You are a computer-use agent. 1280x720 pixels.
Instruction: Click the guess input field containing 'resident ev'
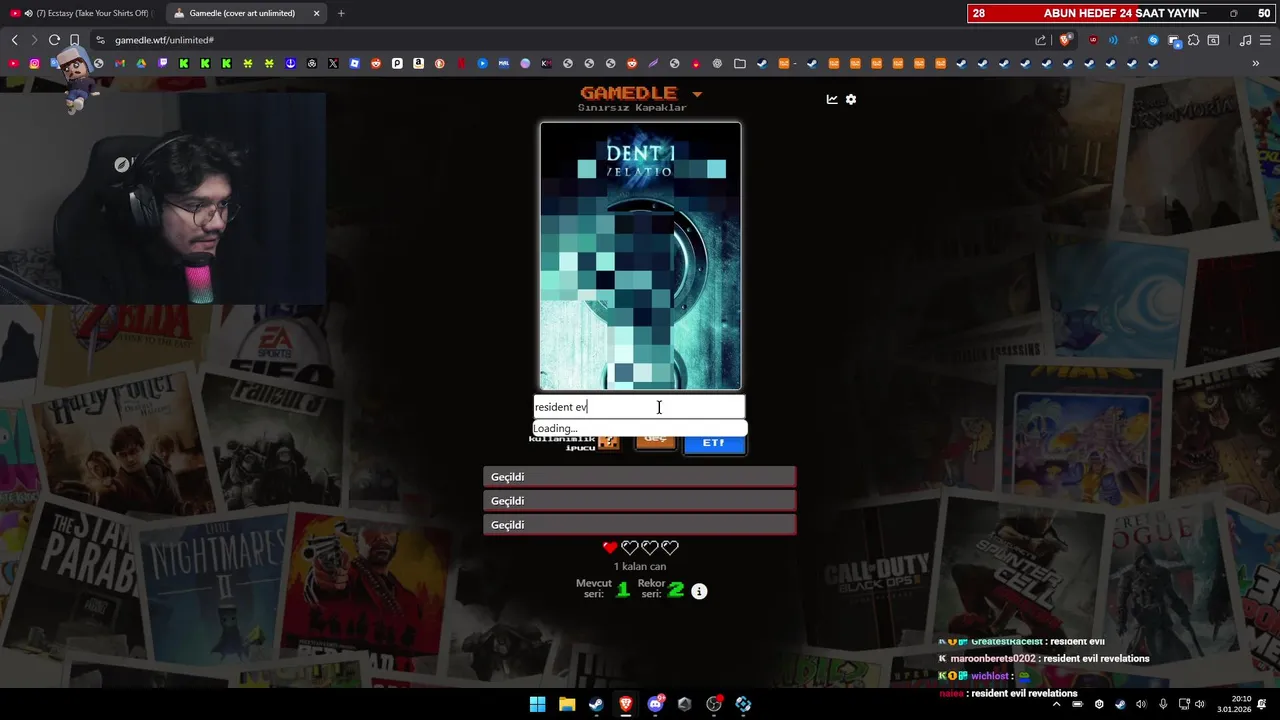[639, 407]
